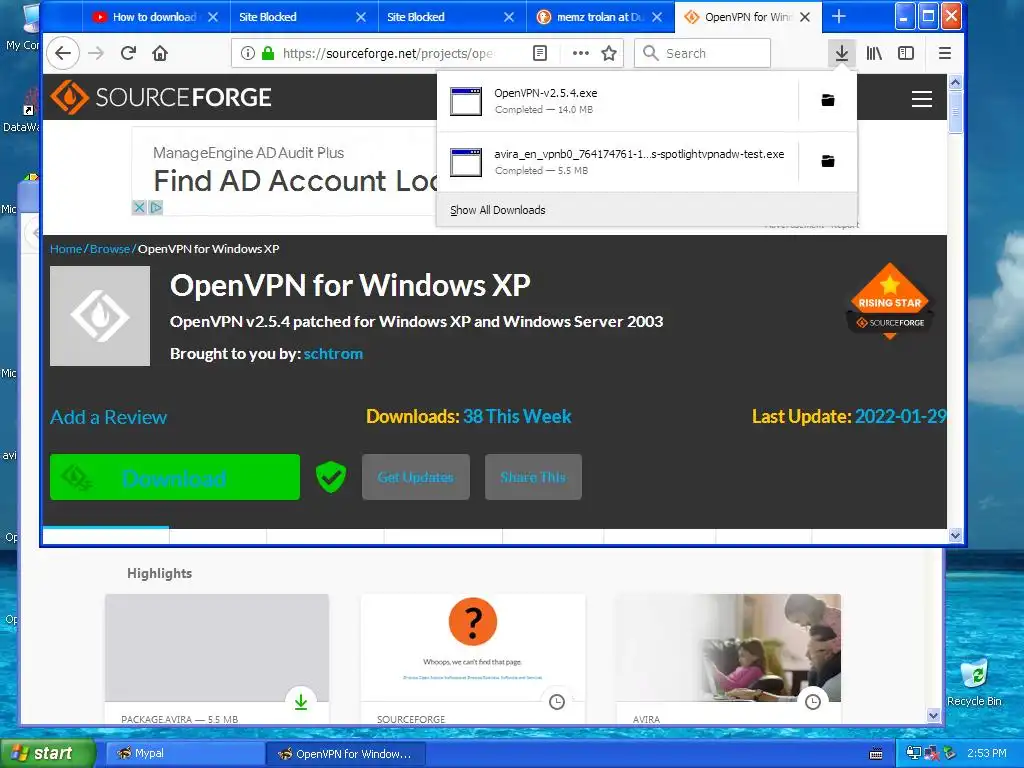Click the 2022-01-29 last update link
The image size is (1024, 768).
[901, 417]
